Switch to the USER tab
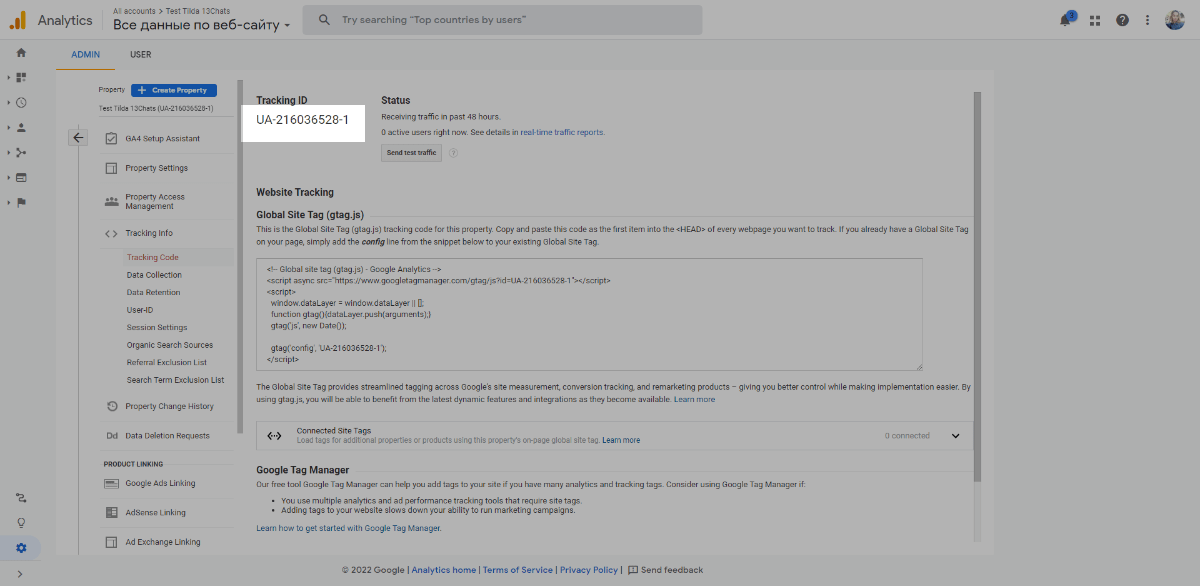 (x=141, y=54)
